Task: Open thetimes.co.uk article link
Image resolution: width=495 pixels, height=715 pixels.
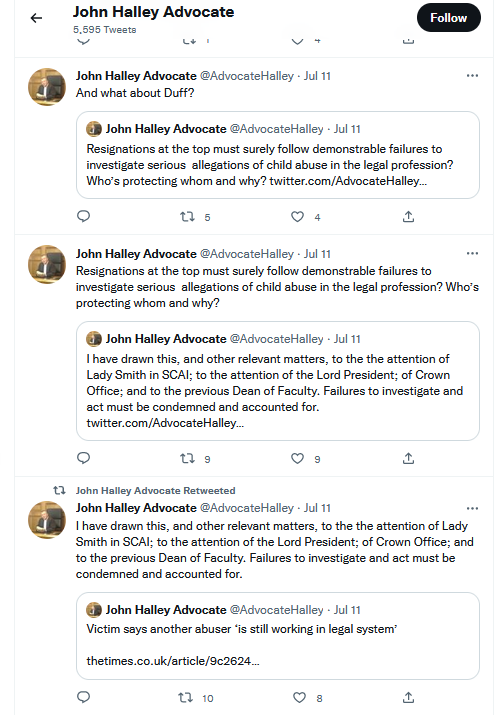Action: coord(173,661)
